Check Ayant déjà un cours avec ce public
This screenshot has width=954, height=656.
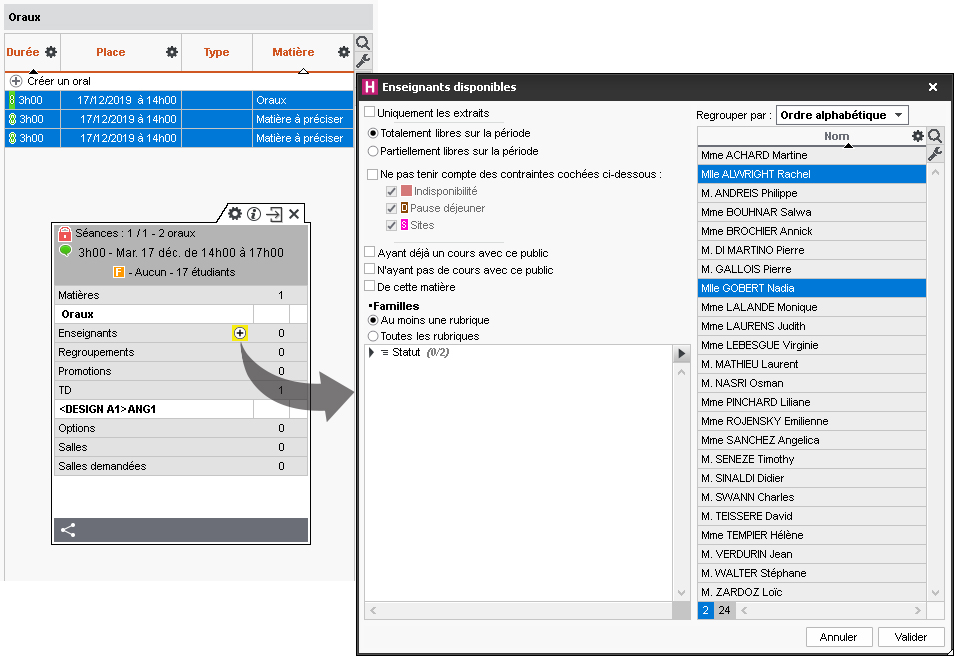click(369, 252)
